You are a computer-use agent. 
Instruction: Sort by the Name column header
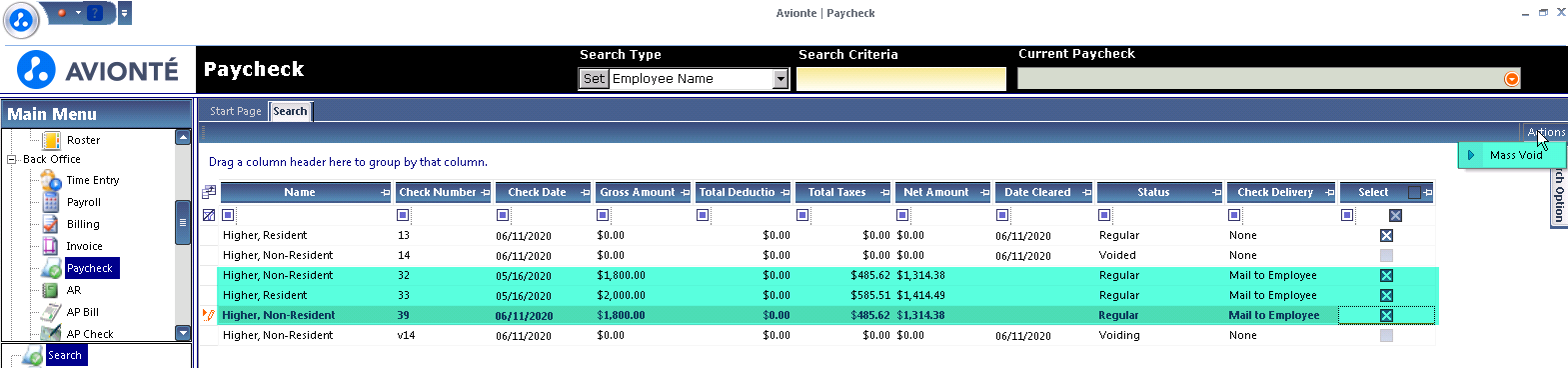tap(299, 192)
